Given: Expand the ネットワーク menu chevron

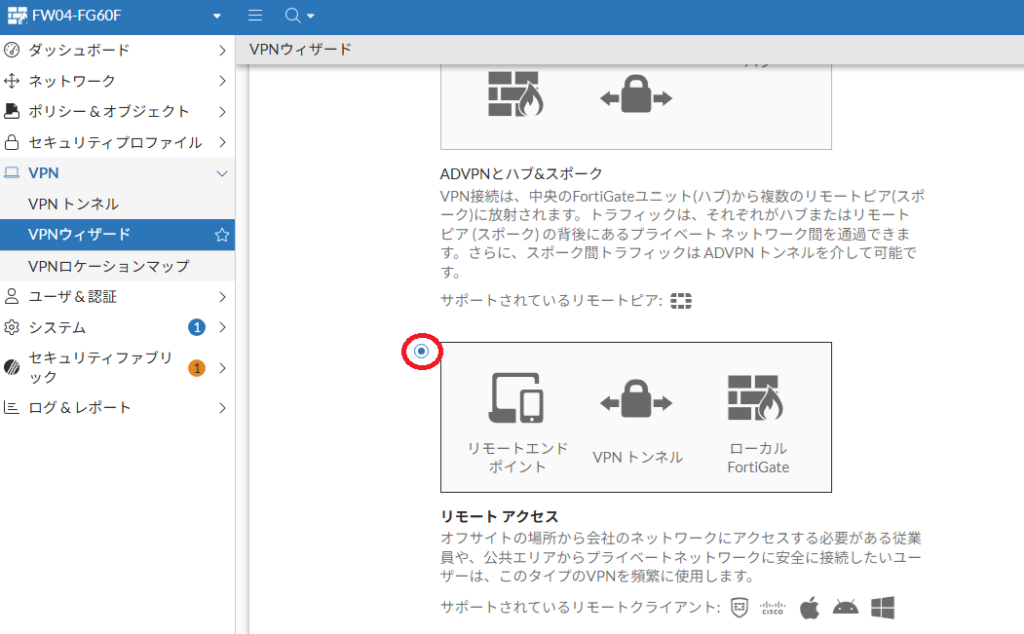Looking at the screenshot, I should pyautogui.click(x=222, y=81).
